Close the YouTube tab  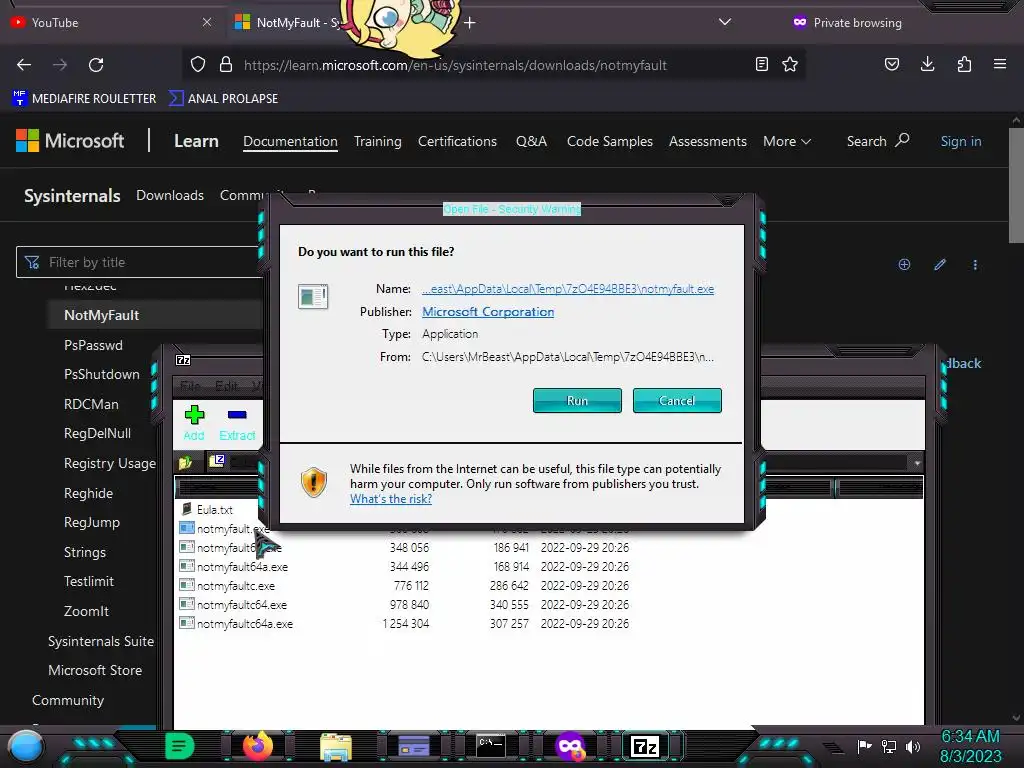pos(207,22)
